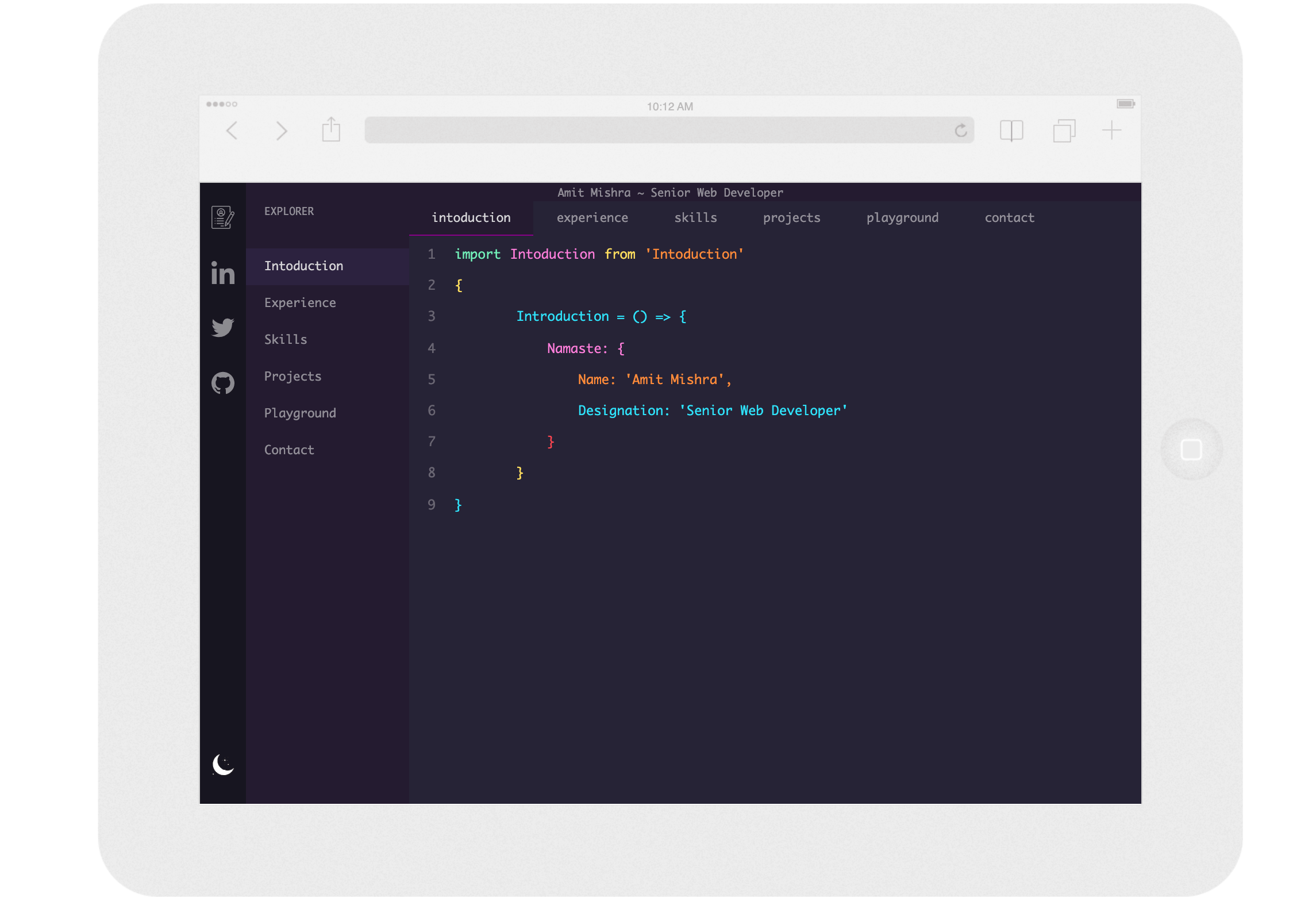Open Experience from the Explorer sidebar
Image resolution: width=1316 pixels, height=905 pixels.
coord(299,302)
